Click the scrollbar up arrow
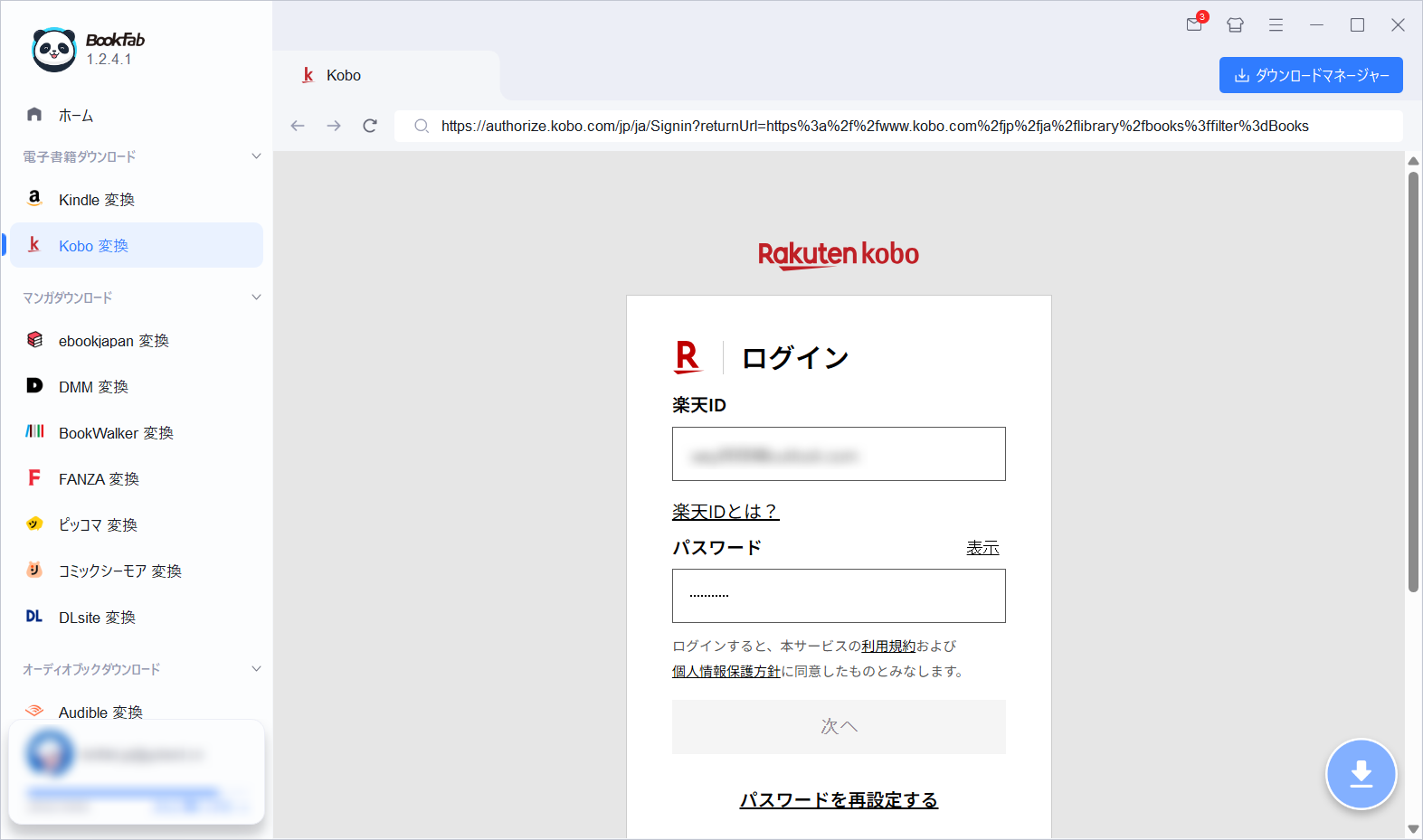1423x840 pixels. click(x=1413, y=161)
